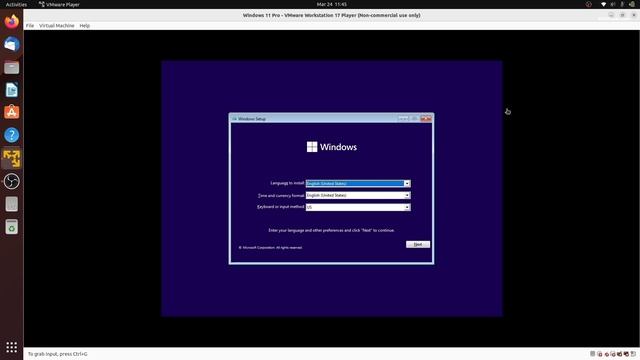Click rightmost device icon in VMware status bar
This screenshot has width=640, height=360.
point(633,354)
